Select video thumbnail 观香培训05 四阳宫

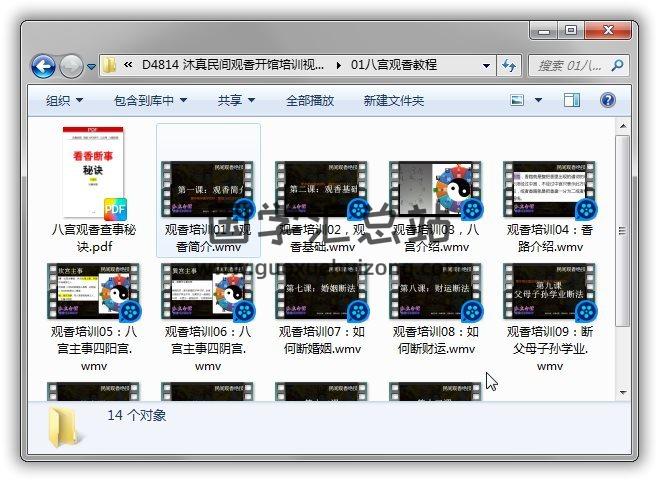[x=94, y=292]
